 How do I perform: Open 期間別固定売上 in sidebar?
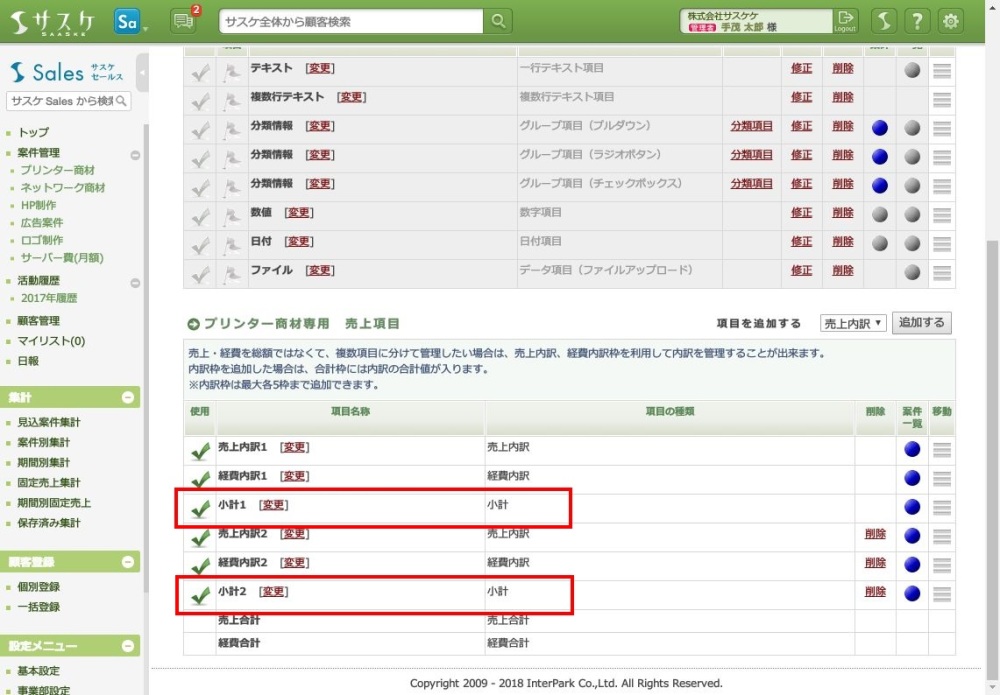(x=54, y=503)
